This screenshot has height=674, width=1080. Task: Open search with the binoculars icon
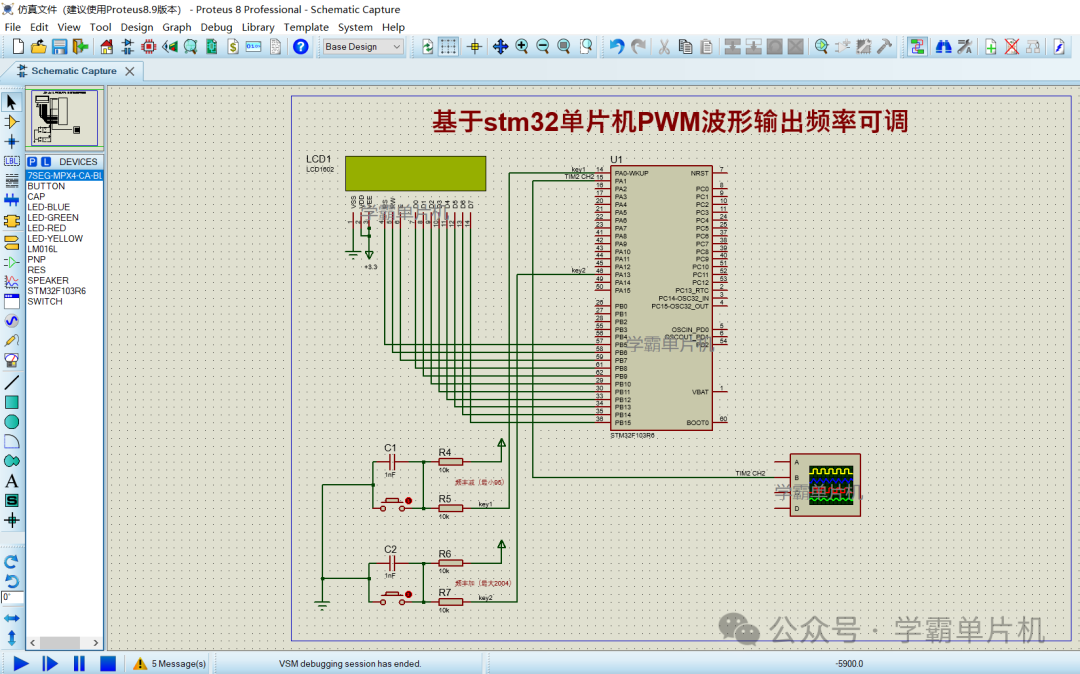(943, 46)
